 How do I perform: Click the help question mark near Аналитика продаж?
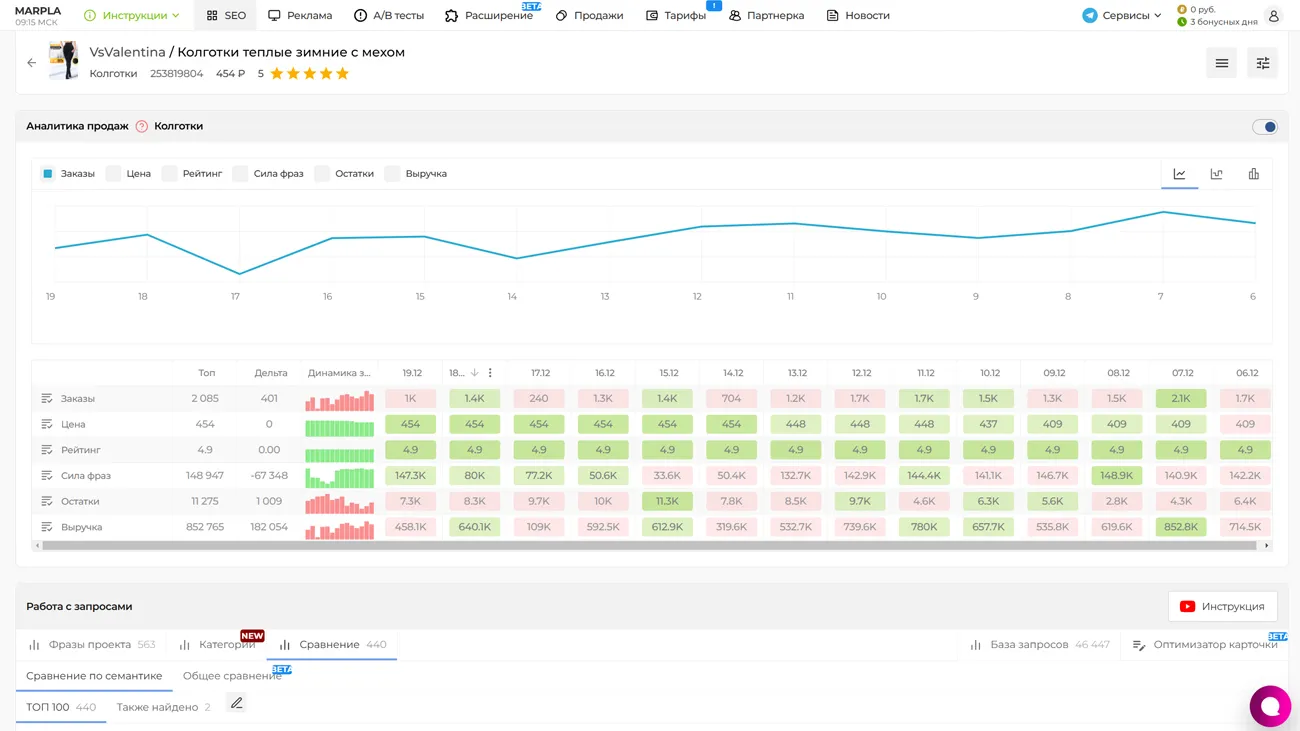pos(142,127)
